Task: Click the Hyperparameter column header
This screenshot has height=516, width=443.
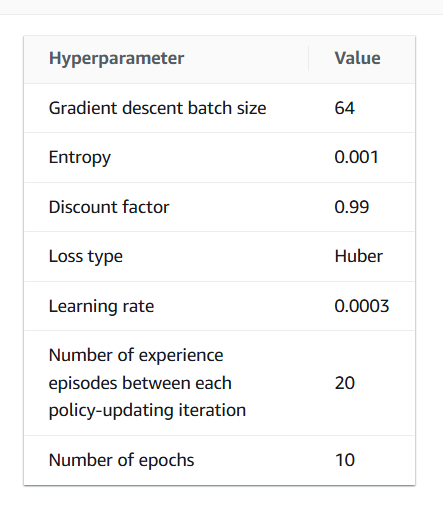Action: coord(116,59)
